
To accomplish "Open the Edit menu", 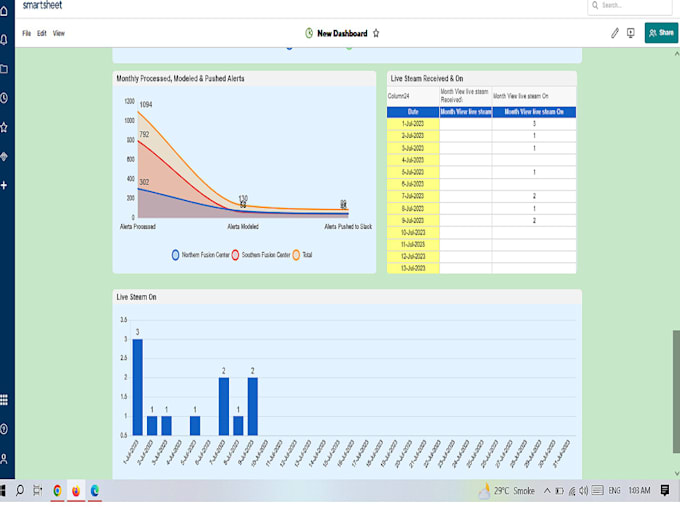I will point(42,33).
